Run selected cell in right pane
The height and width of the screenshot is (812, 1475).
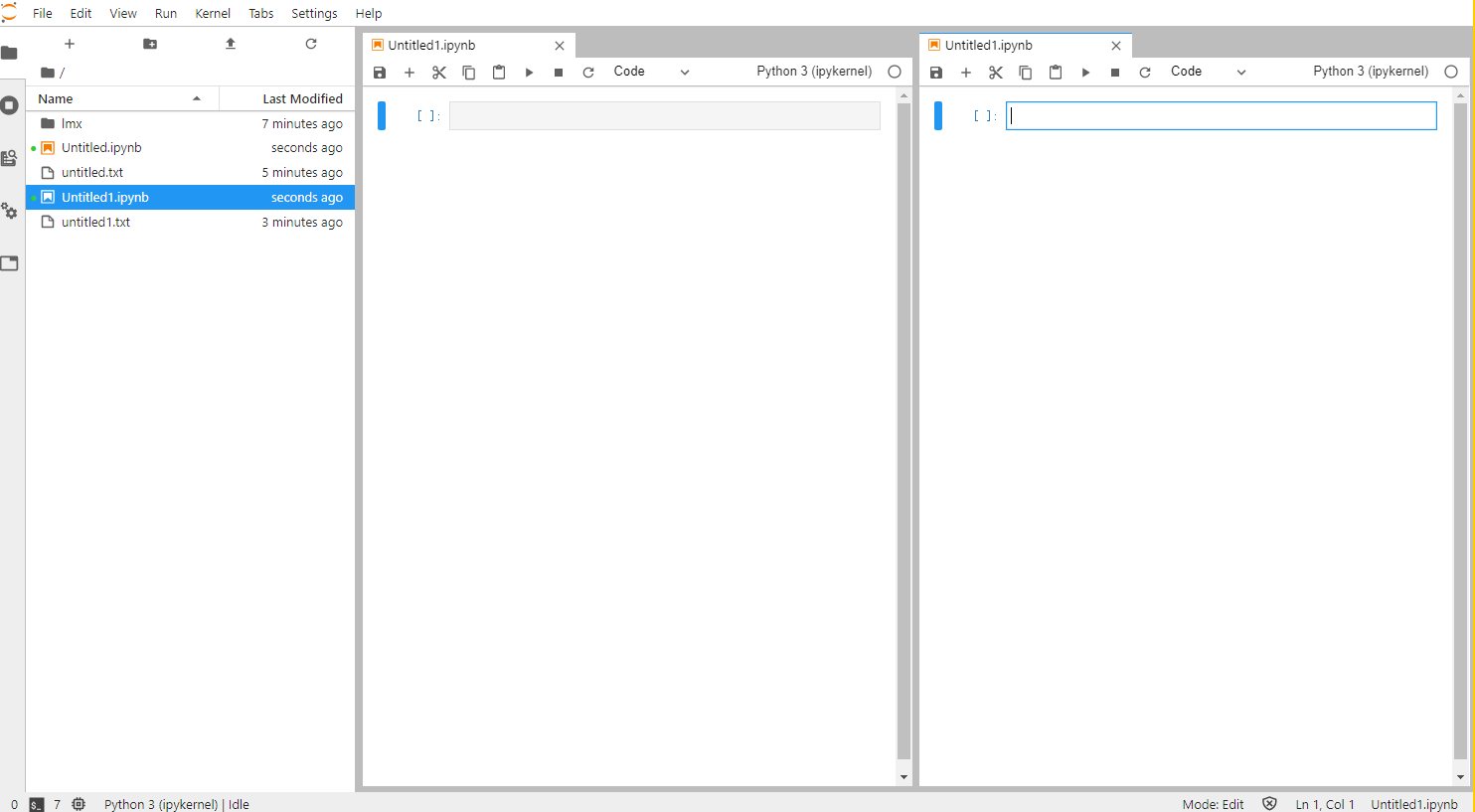[1085, 73]
